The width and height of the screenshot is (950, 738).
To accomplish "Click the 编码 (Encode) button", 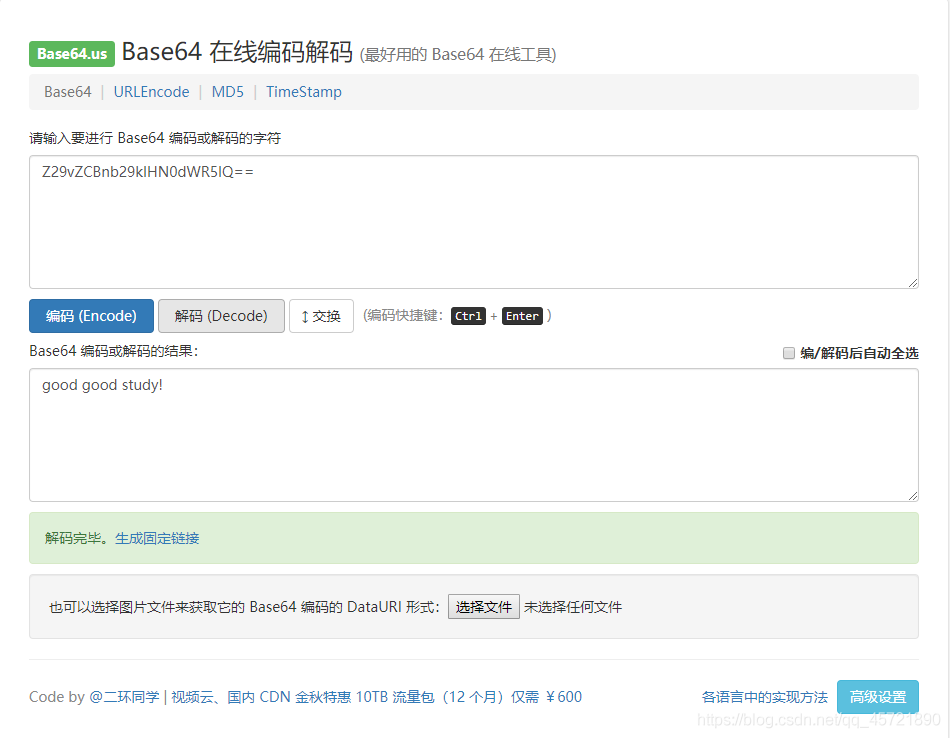I will [91, 316].
